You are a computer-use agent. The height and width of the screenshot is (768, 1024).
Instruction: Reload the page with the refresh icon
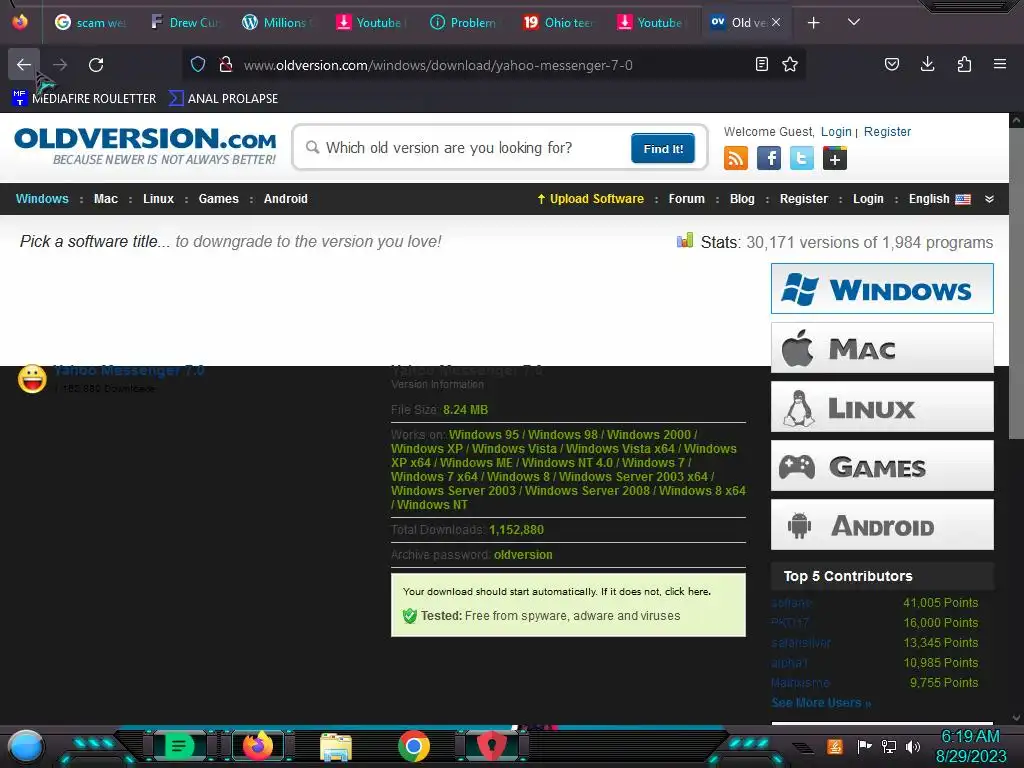pyautogui.click(x=96, y=65)
